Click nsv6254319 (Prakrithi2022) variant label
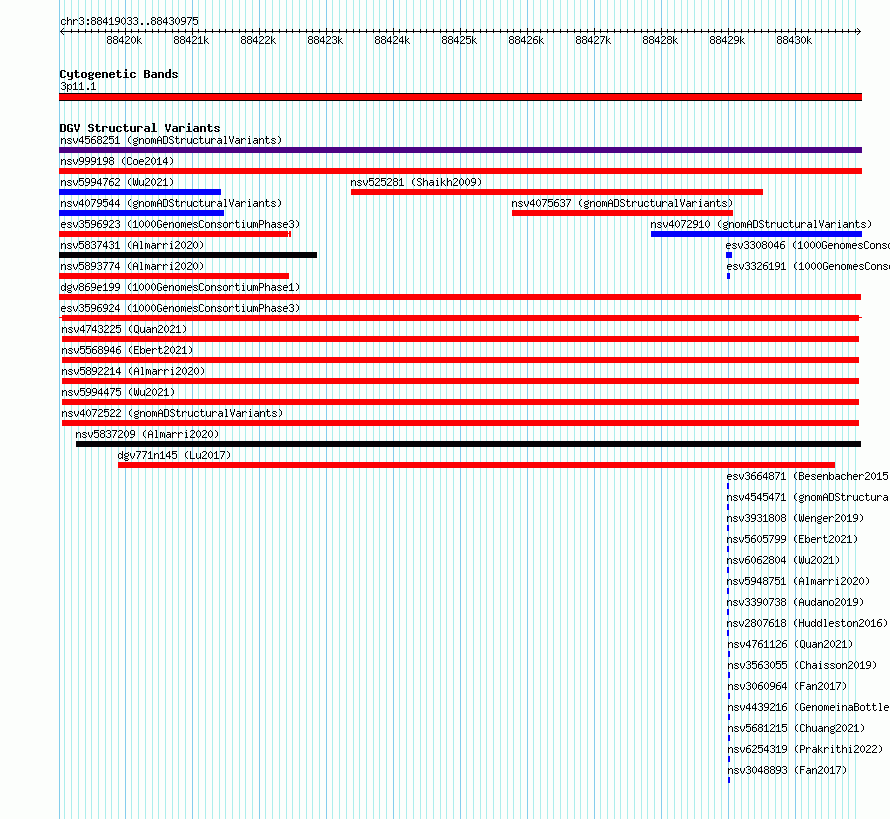The width and height of the screenshot is (890, 819). click(x=805, y=749)
